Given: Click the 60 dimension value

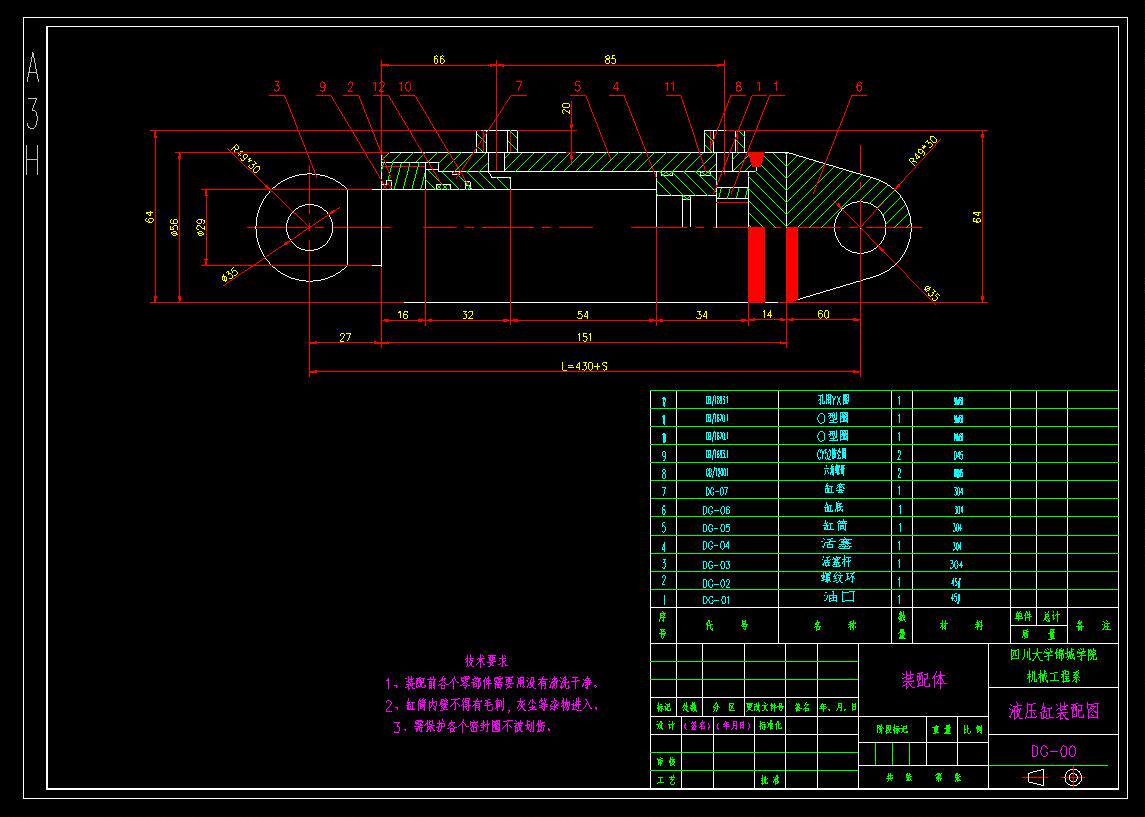Looking at the screenshot, I should point(823,314).
